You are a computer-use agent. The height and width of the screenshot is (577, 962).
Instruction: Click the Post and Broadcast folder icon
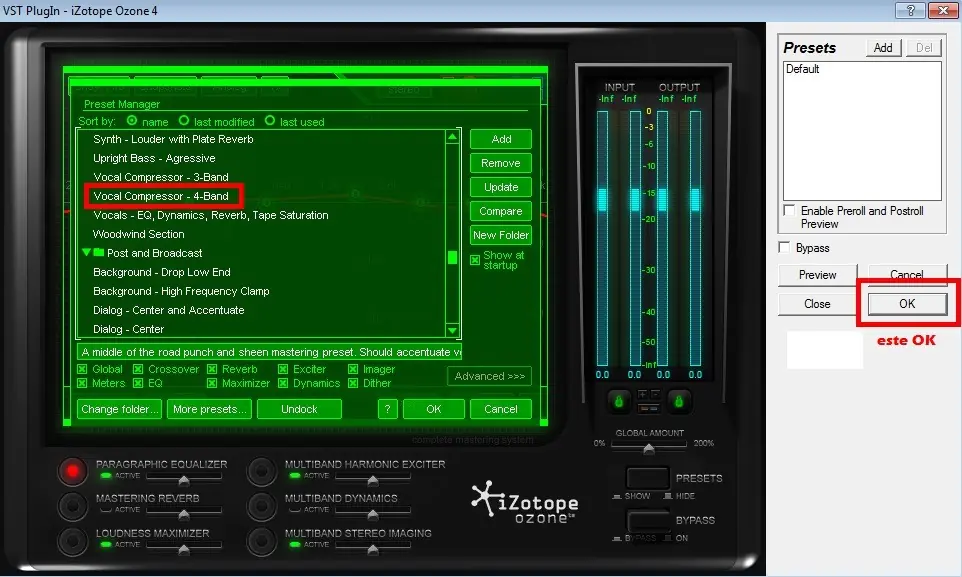(98, 252)
